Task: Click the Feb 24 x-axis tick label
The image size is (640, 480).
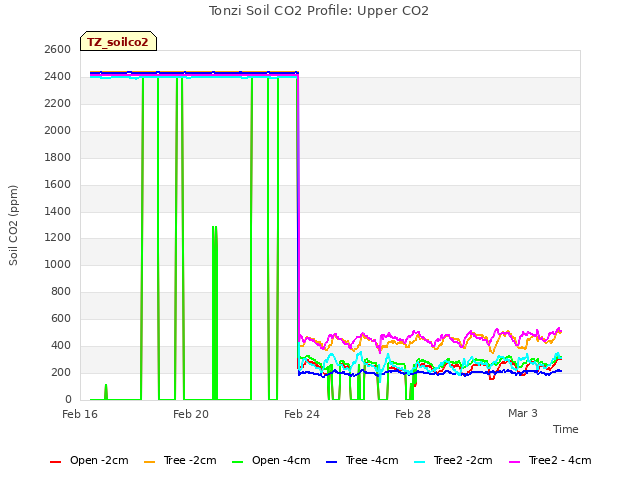Action: click(x=302, y=414)
